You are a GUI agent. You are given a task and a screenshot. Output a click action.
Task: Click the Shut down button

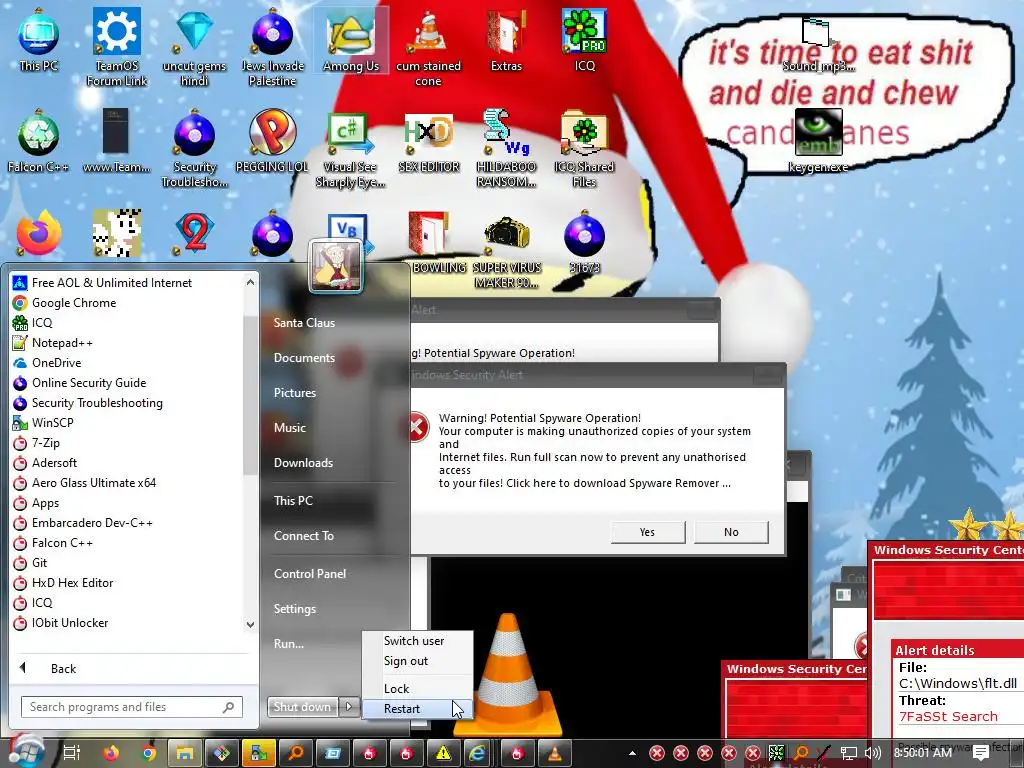302,706
